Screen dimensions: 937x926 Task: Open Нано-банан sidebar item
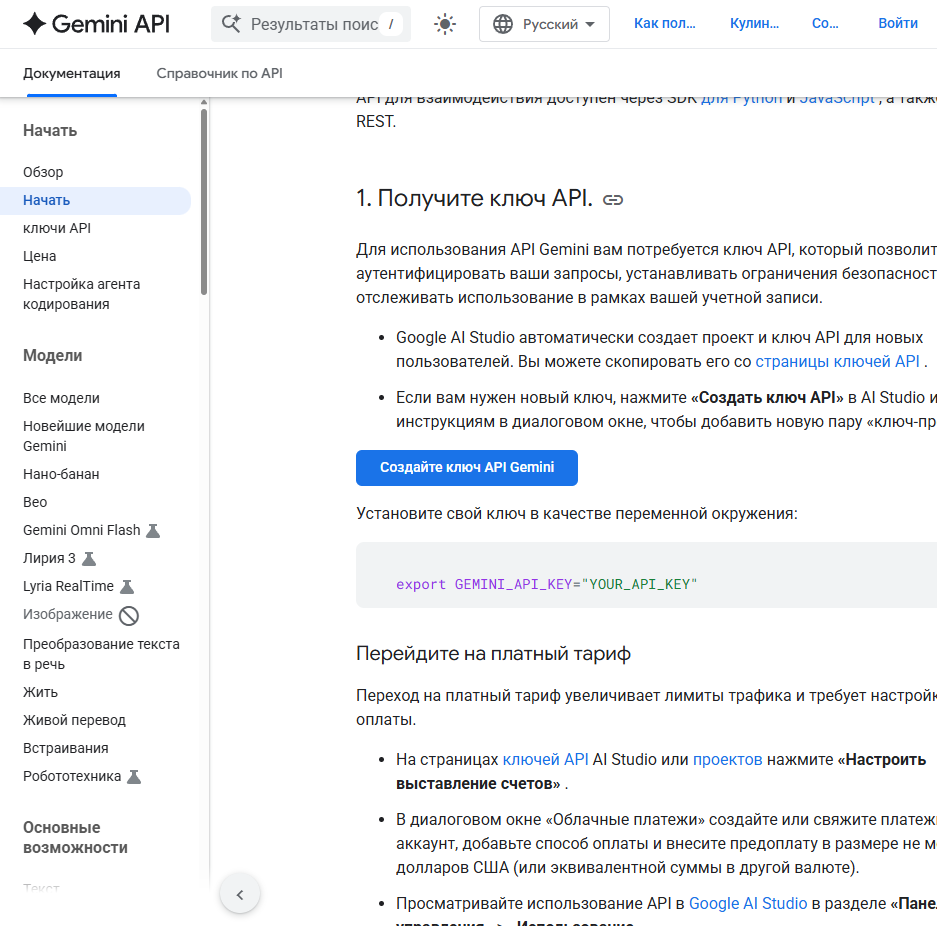pyautogui.click(x=61, y=474)
